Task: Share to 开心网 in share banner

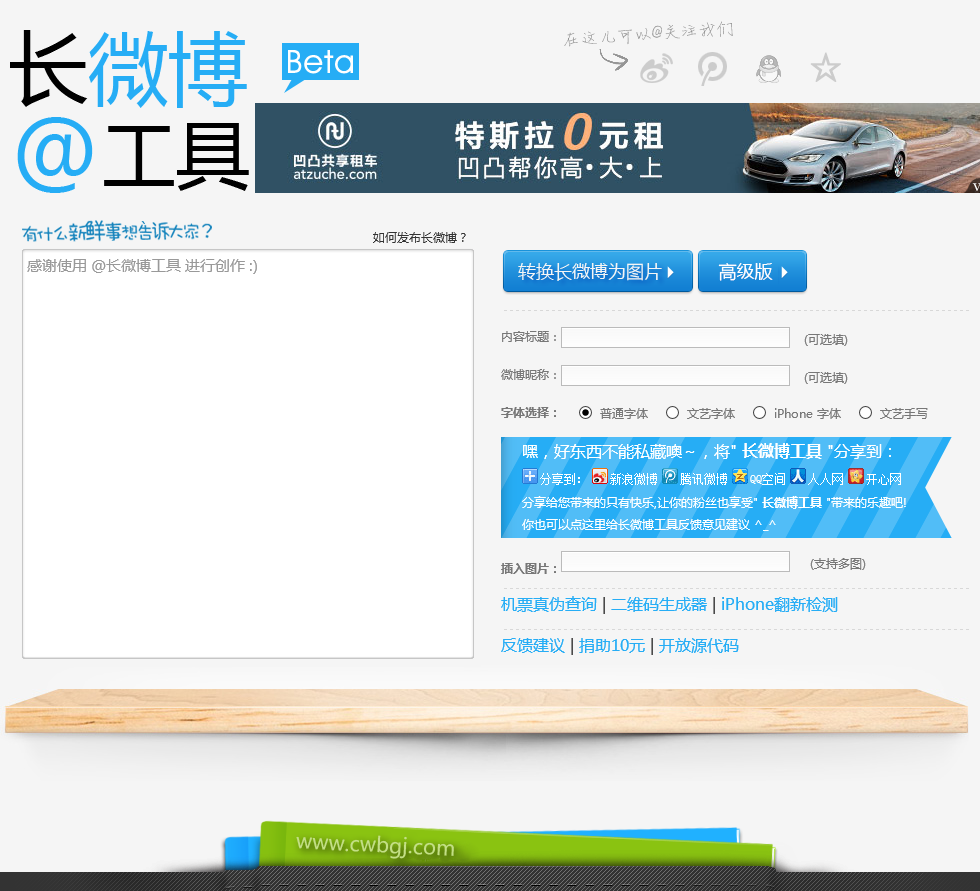Action: (875, 478)
